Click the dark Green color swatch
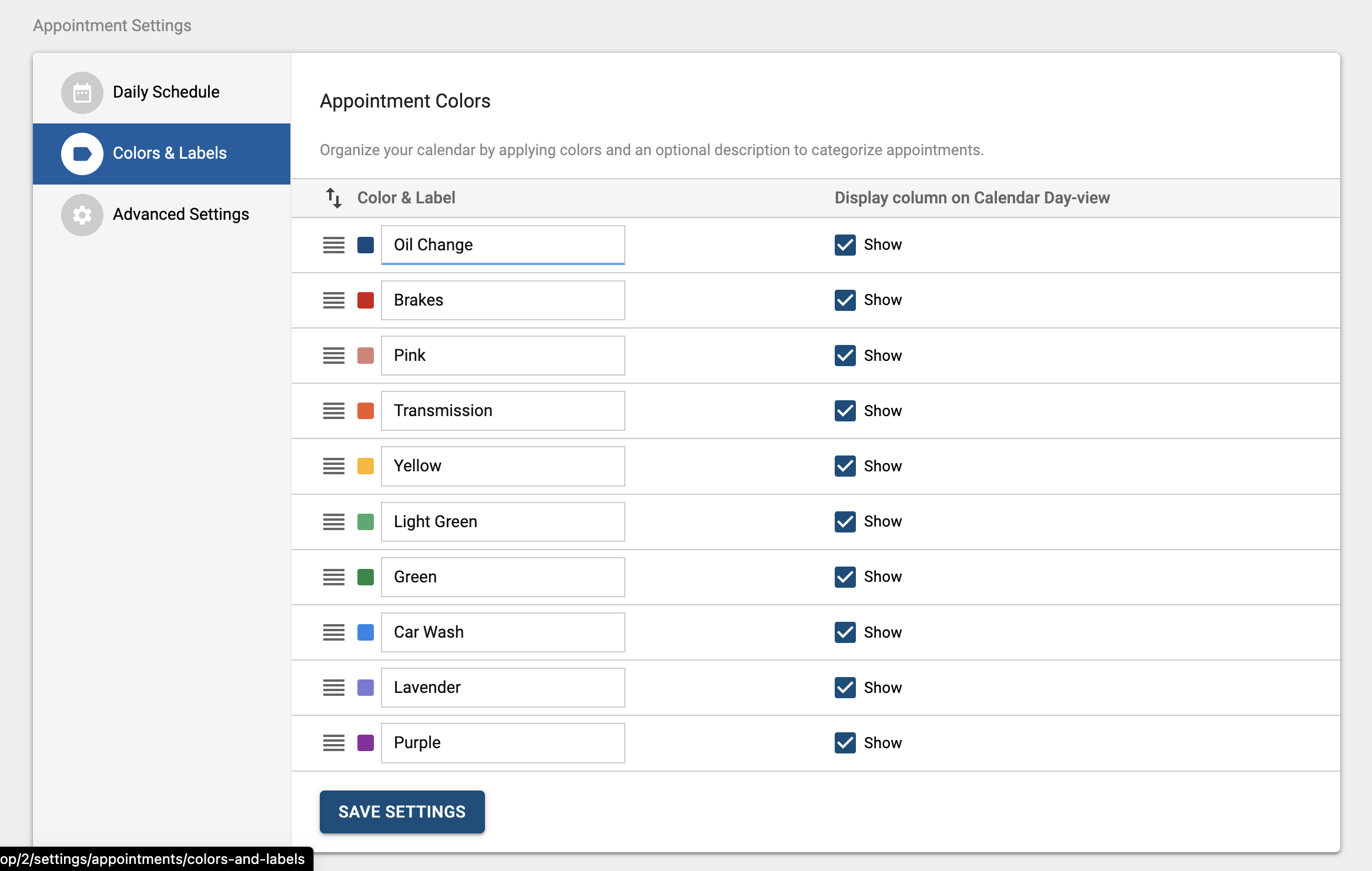Image resolution: width=1372 pixels, height=871 pixels. tap(366, 577)
